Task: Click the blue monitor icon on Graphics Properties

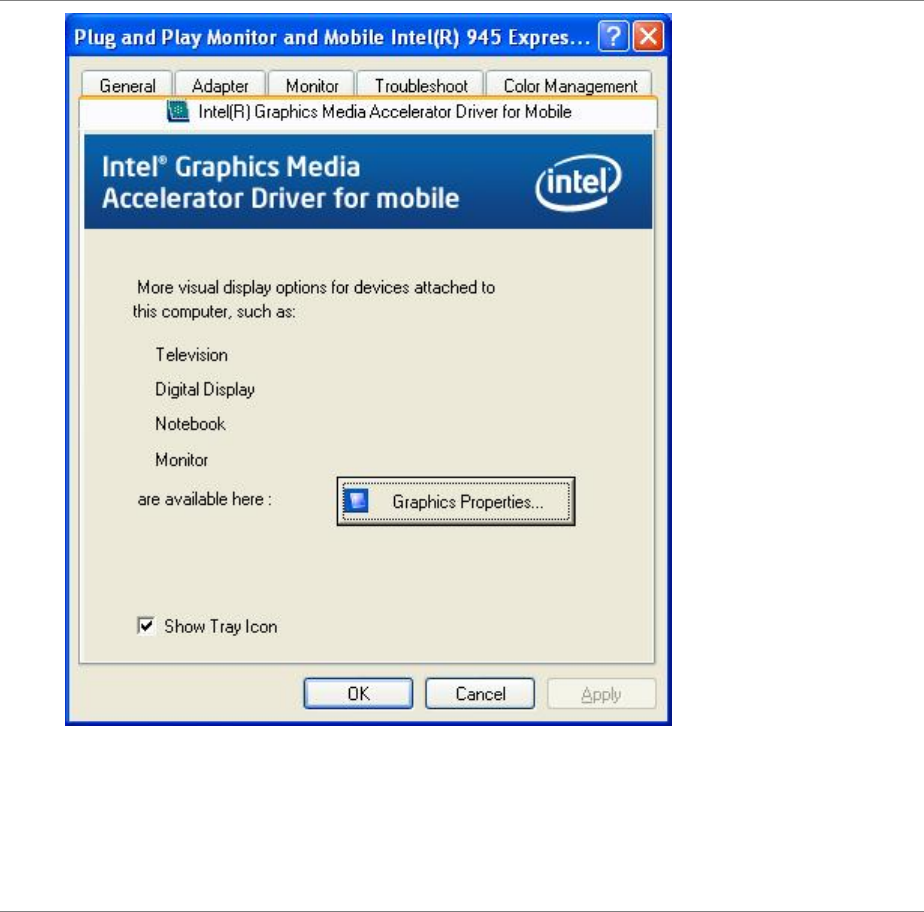Action: point(356,501)
